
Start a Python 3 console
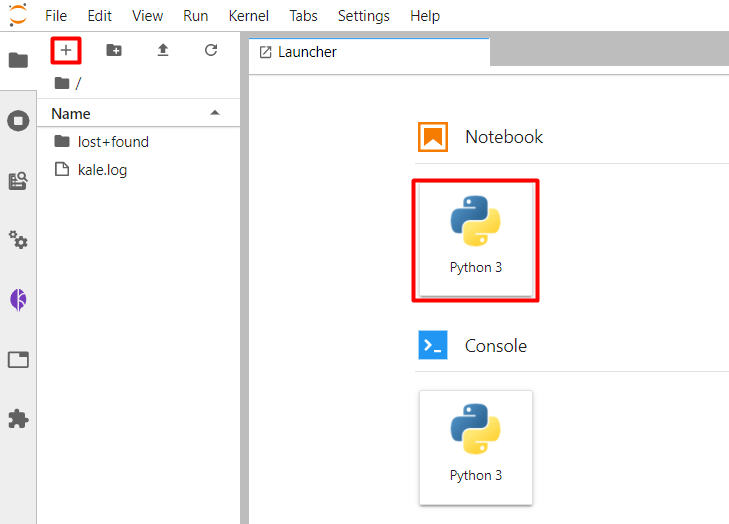point(476,447)
